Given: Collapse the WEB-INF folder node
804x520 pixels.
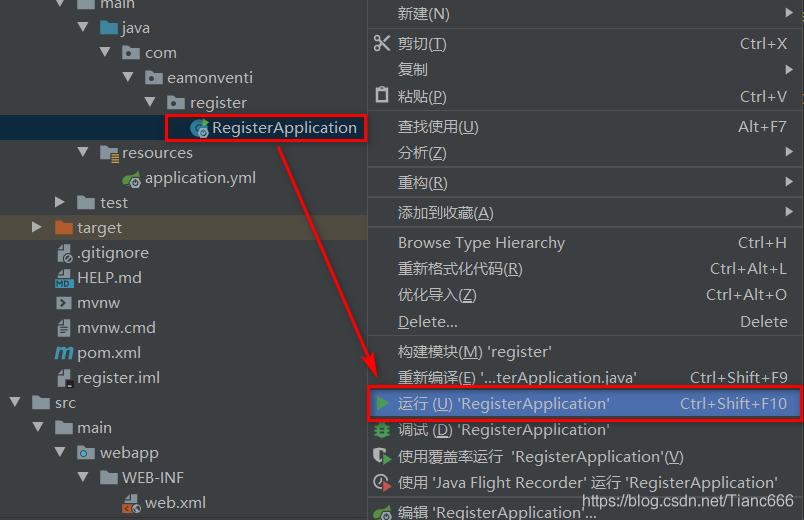Looking at the screenshot, I should point(83,477).
